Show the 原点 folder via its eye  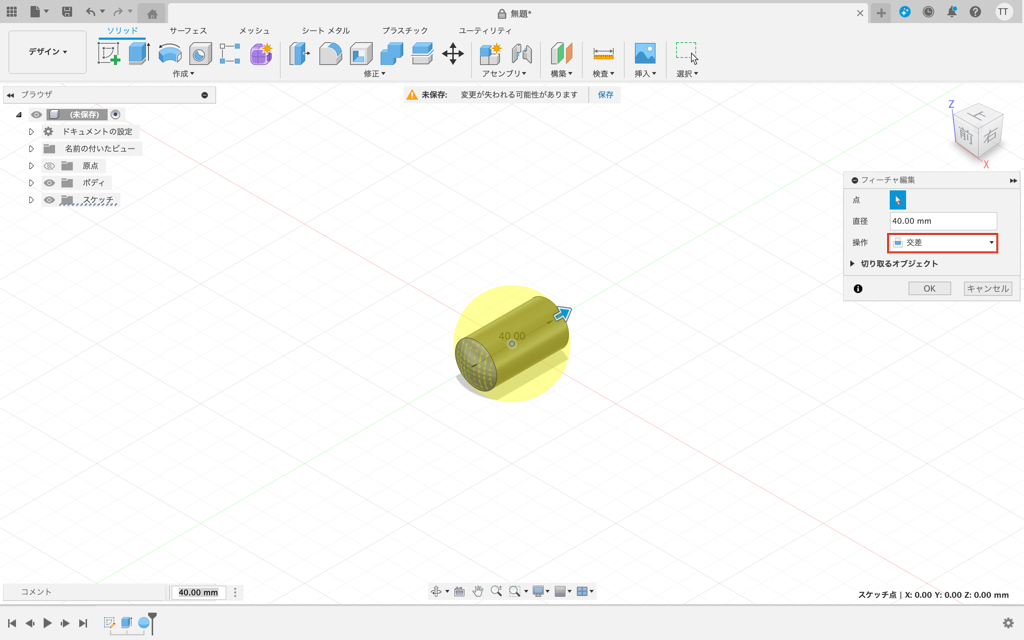(49, 166)
